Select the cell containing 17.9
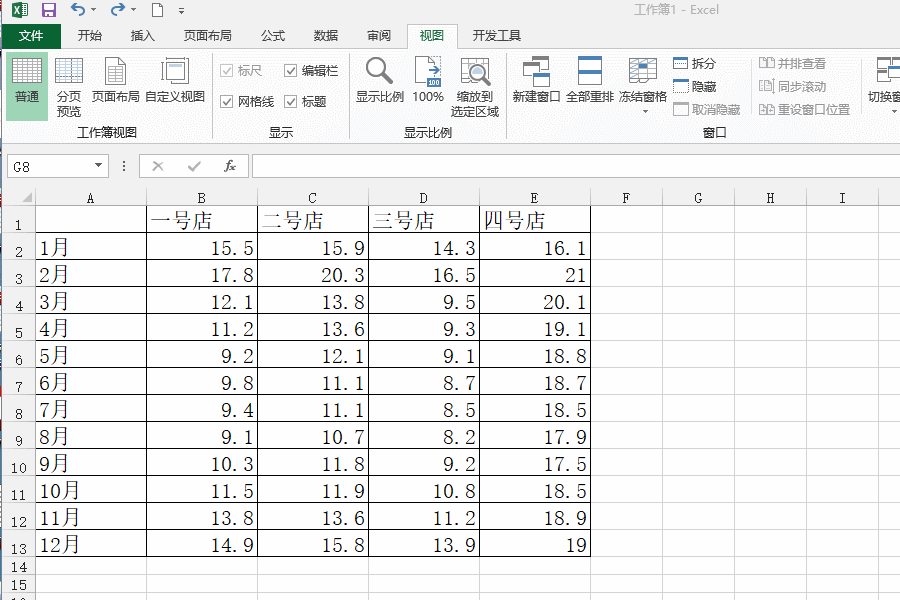This screenshot has width=900, height=600. pos(534,435)
